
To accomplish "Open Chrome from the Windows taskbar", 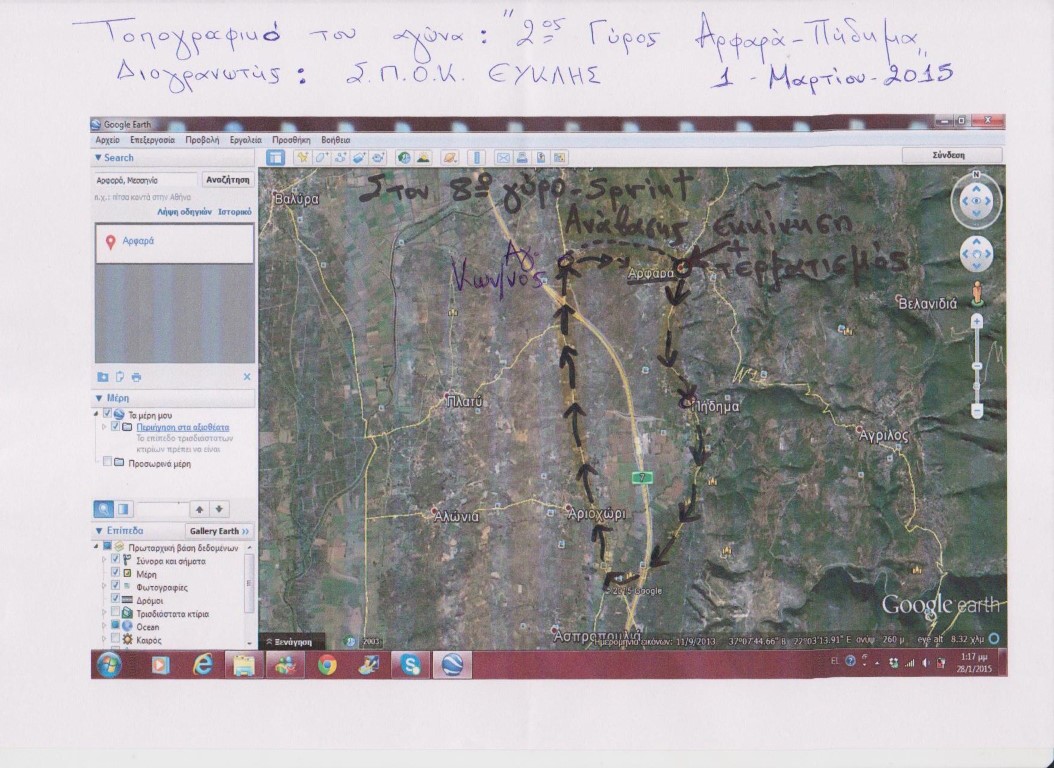I will pos(327,665).
